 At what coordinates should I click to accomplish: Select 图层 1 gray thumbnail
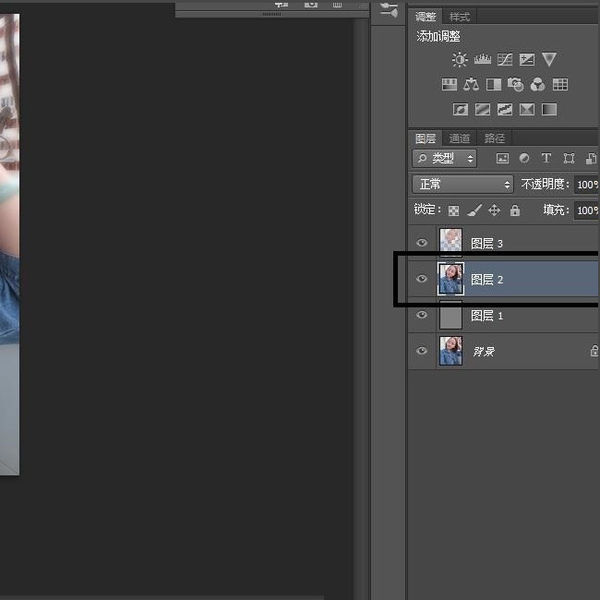point(450,315)
